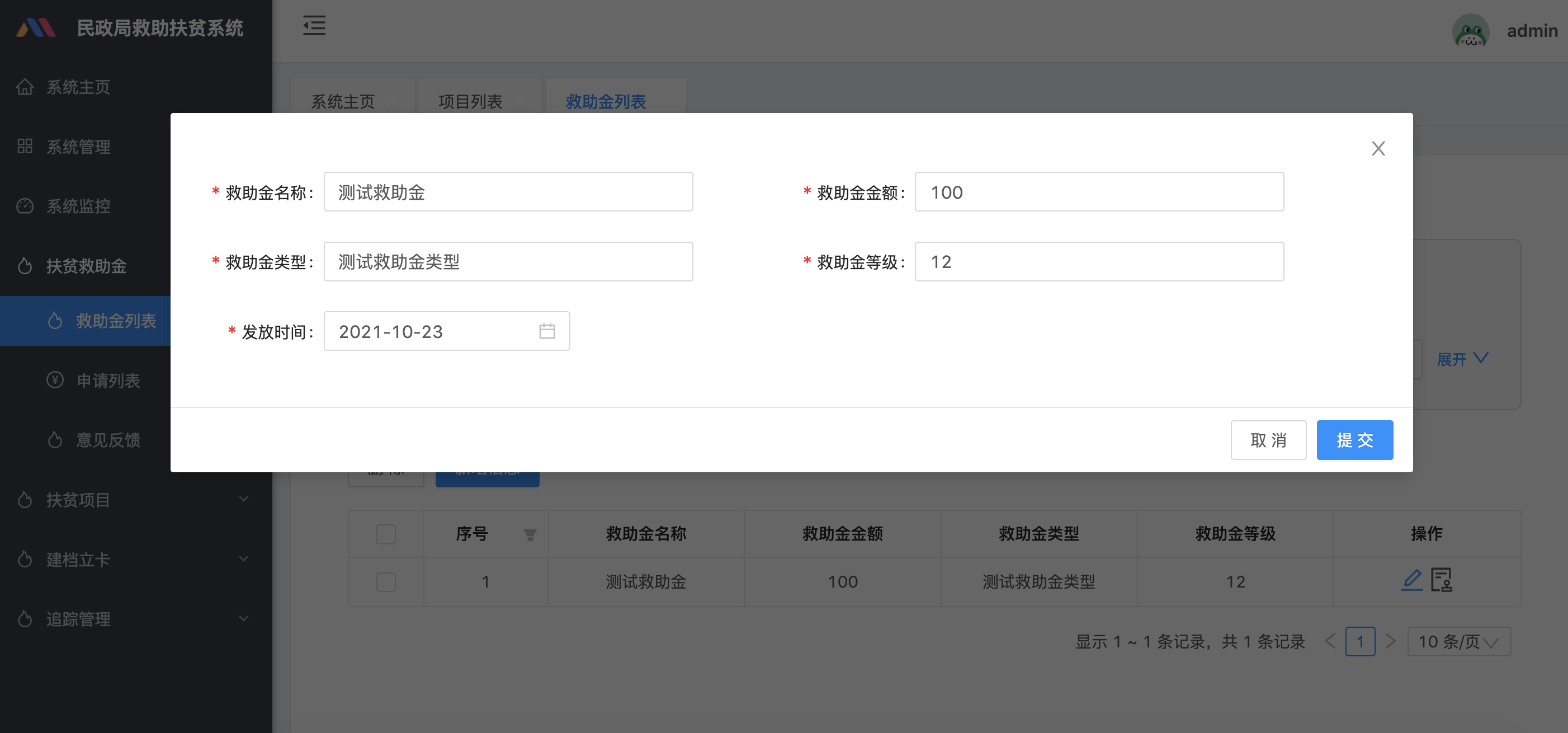The image size is (1568, 733).
Task: Click the 救助金类型 column header
Action: [x=1038, y=534]
